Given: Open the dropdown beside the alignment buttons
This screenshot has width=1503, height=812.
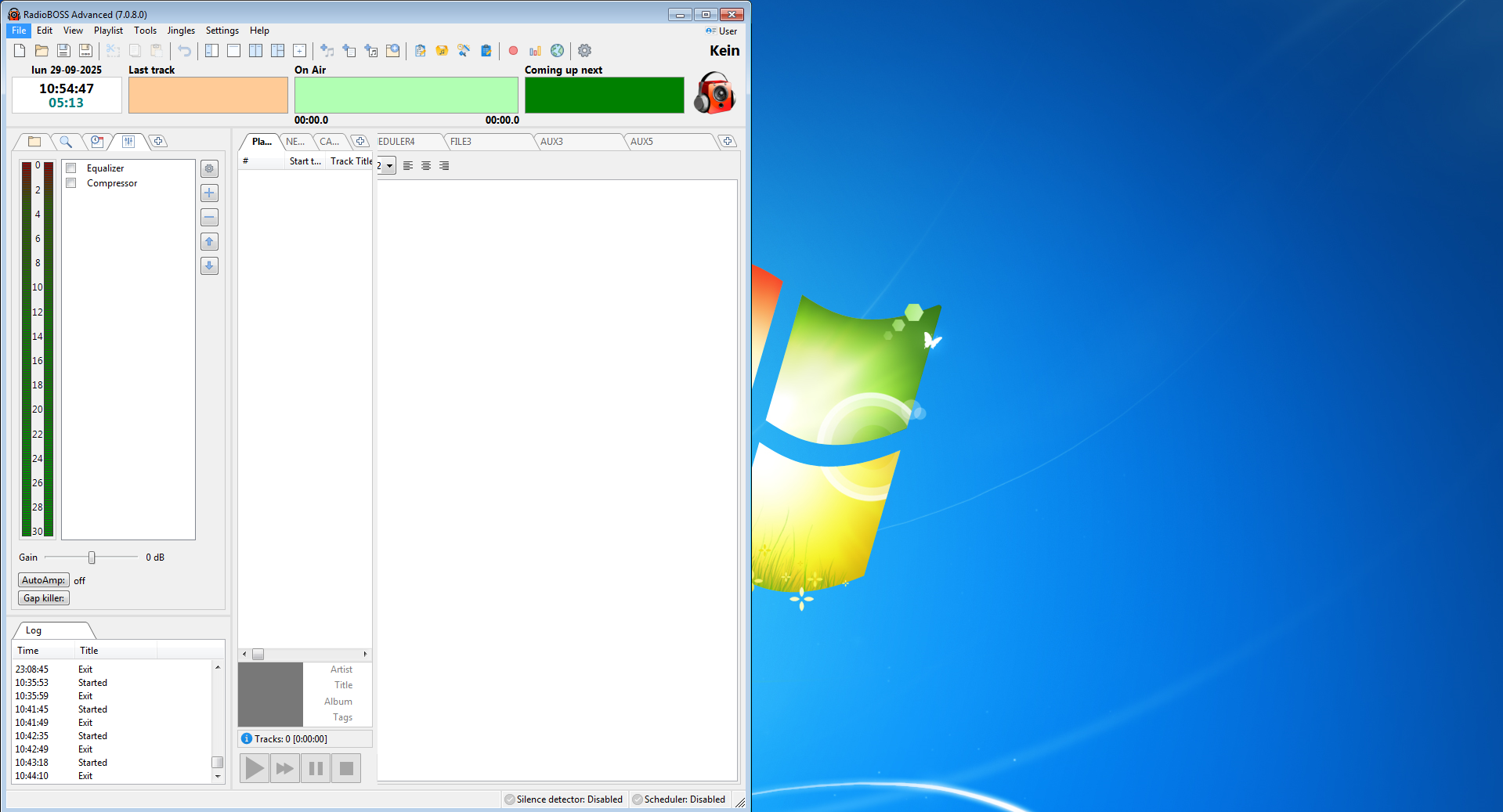Looking at the screenshot, I should pyautogui.click(x=389, y=166).
